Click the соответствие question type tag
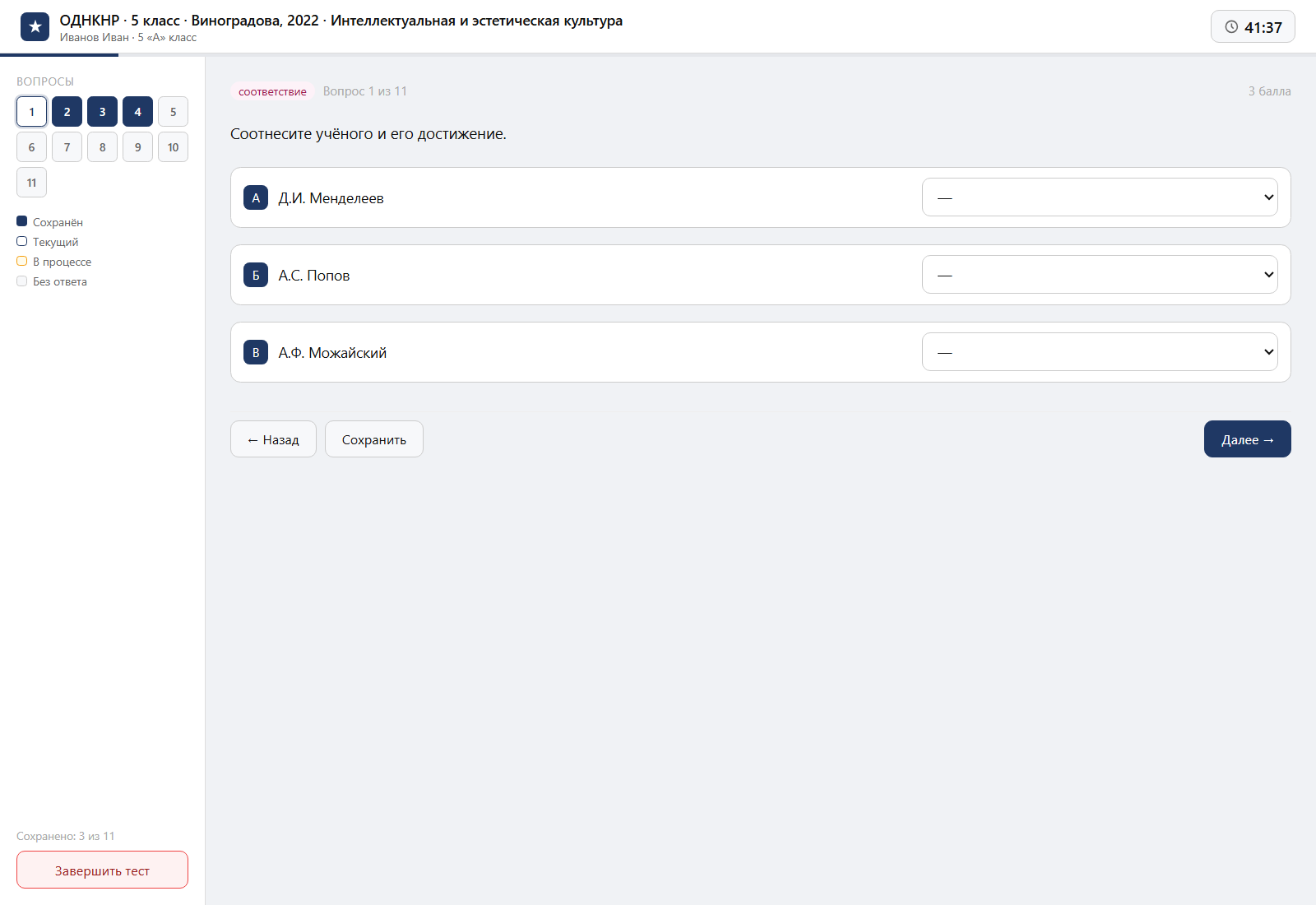Image resolution: width=1316 pixels, height=905 pixels. [x=272, y=91]
